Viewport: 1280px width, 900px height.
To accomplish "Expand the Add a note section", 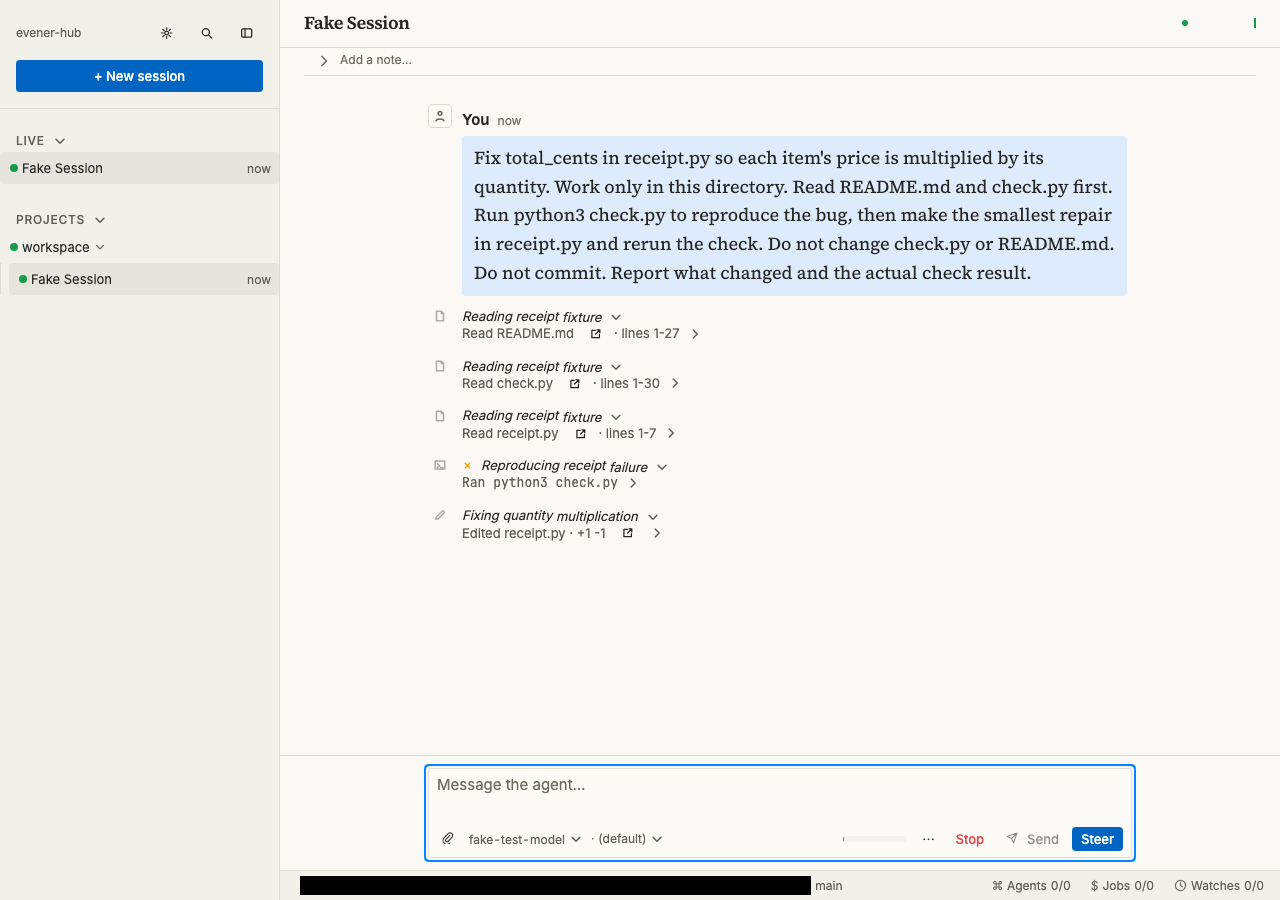I will coord(324,61).
